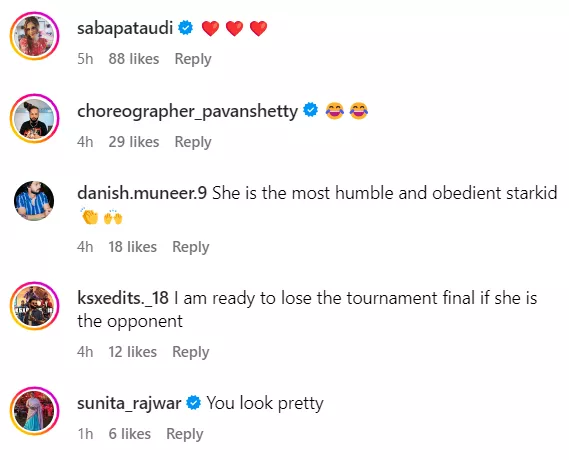Open sabapataudi's profile picture
This screenshot has width=569, height=460.
click(34, 36)
